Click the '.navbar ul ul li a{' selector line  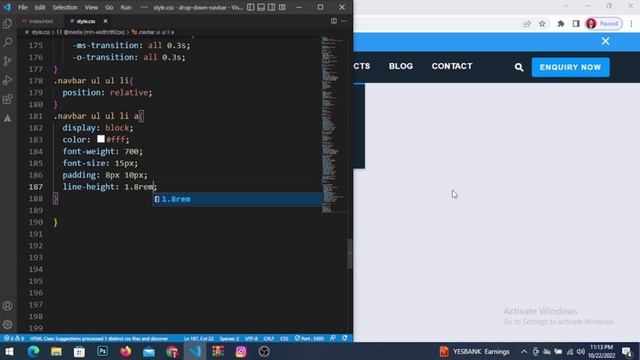pos(98,116)
